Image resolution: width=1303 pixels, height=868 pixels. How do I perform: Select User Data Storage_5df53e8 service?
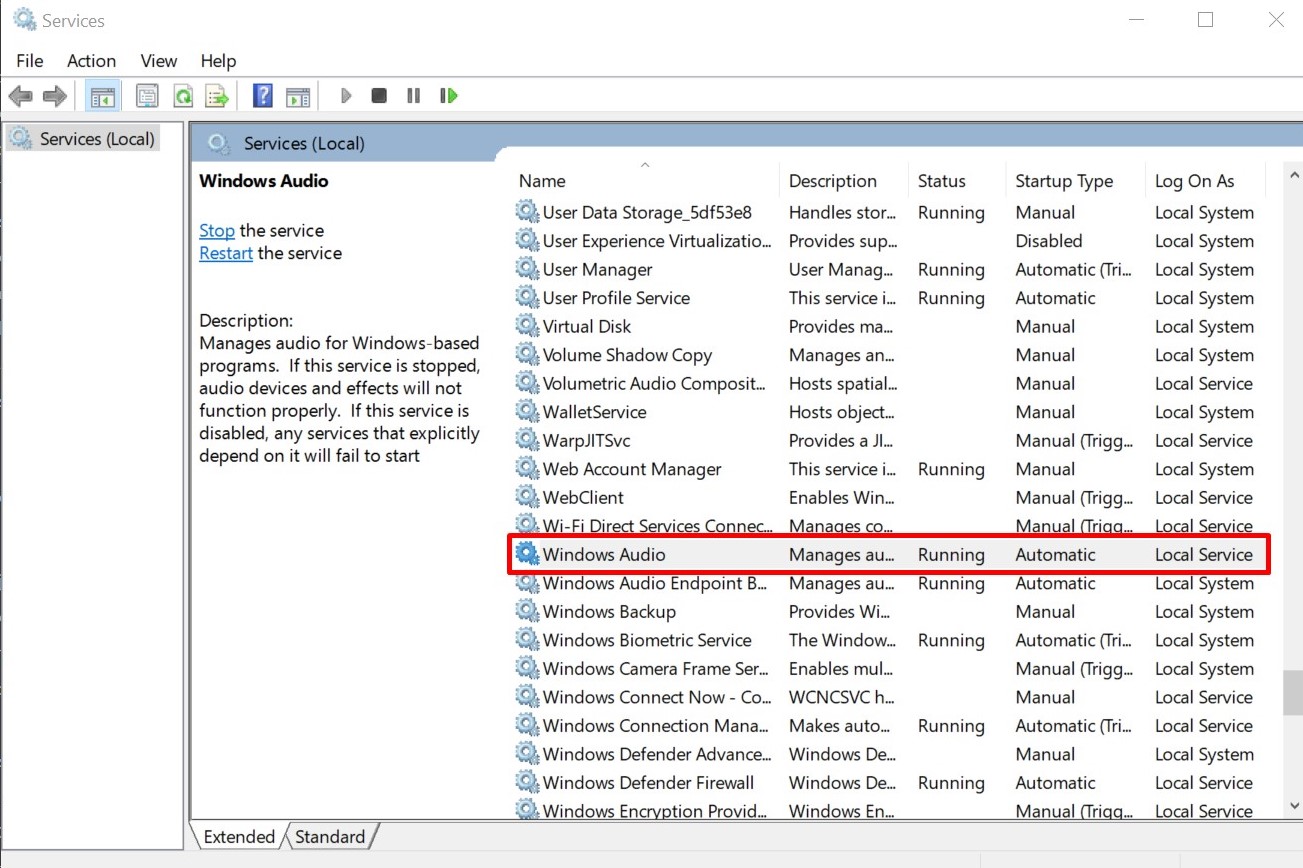point(890,212)
